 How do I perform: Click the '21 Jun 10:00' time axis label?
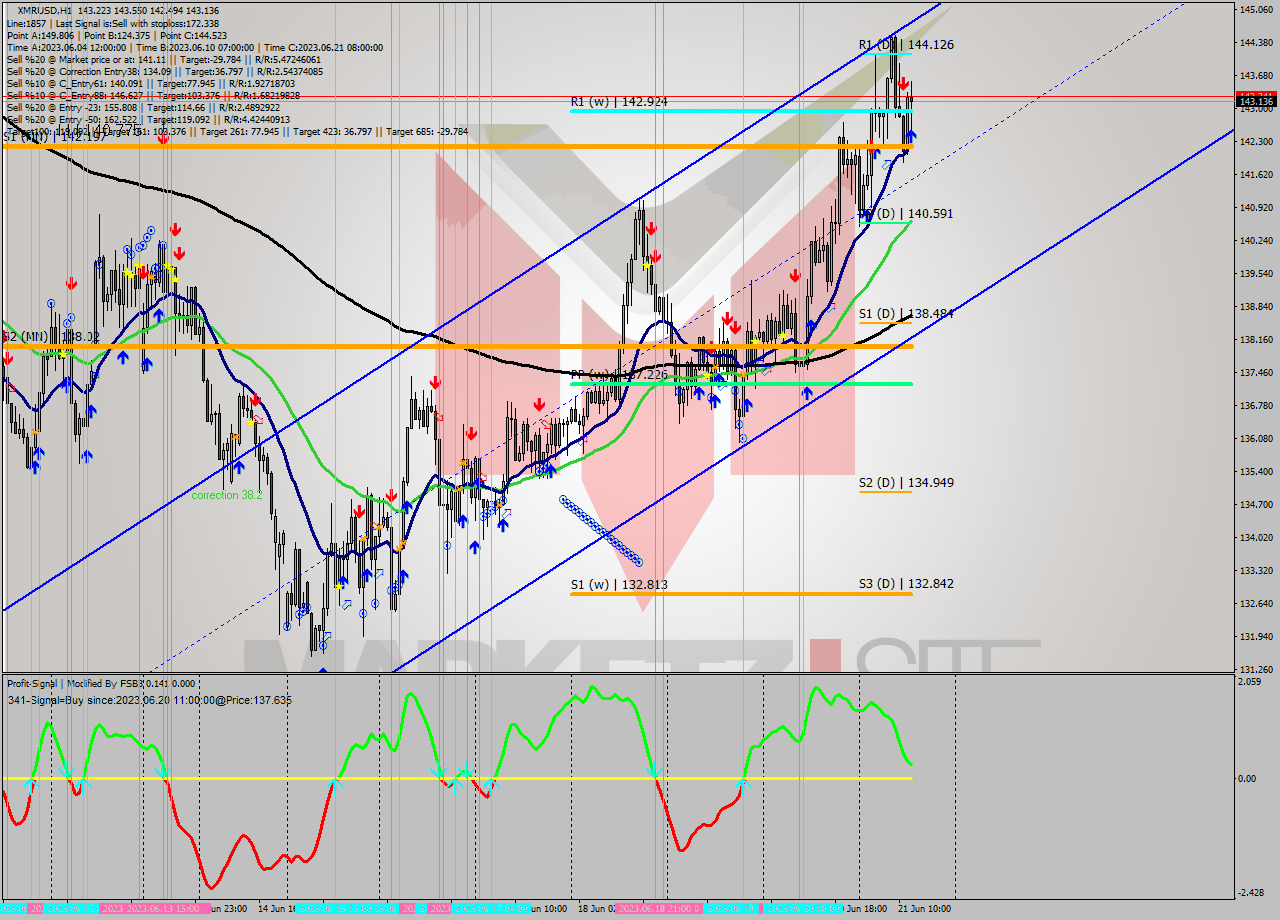point(924,909)
